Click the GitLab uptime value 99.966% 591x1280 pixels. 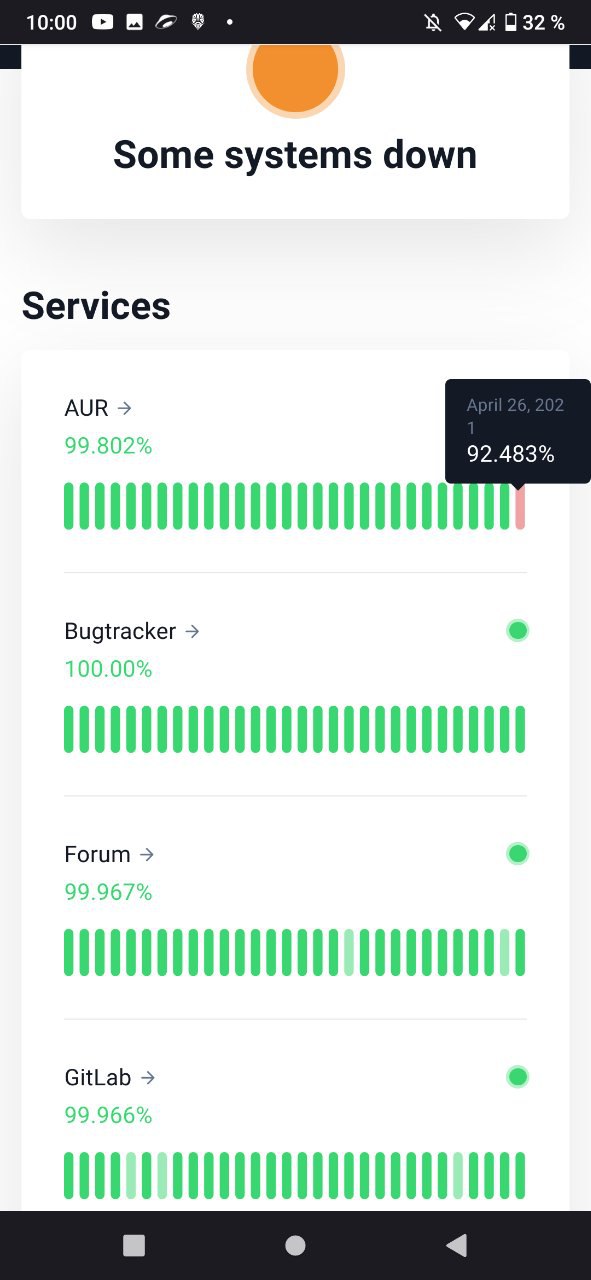pos(108,1115)
